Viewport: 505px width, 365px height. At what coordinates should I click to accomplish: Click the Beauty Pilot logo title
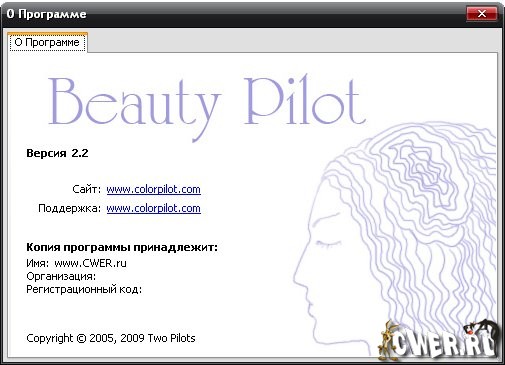207,107
